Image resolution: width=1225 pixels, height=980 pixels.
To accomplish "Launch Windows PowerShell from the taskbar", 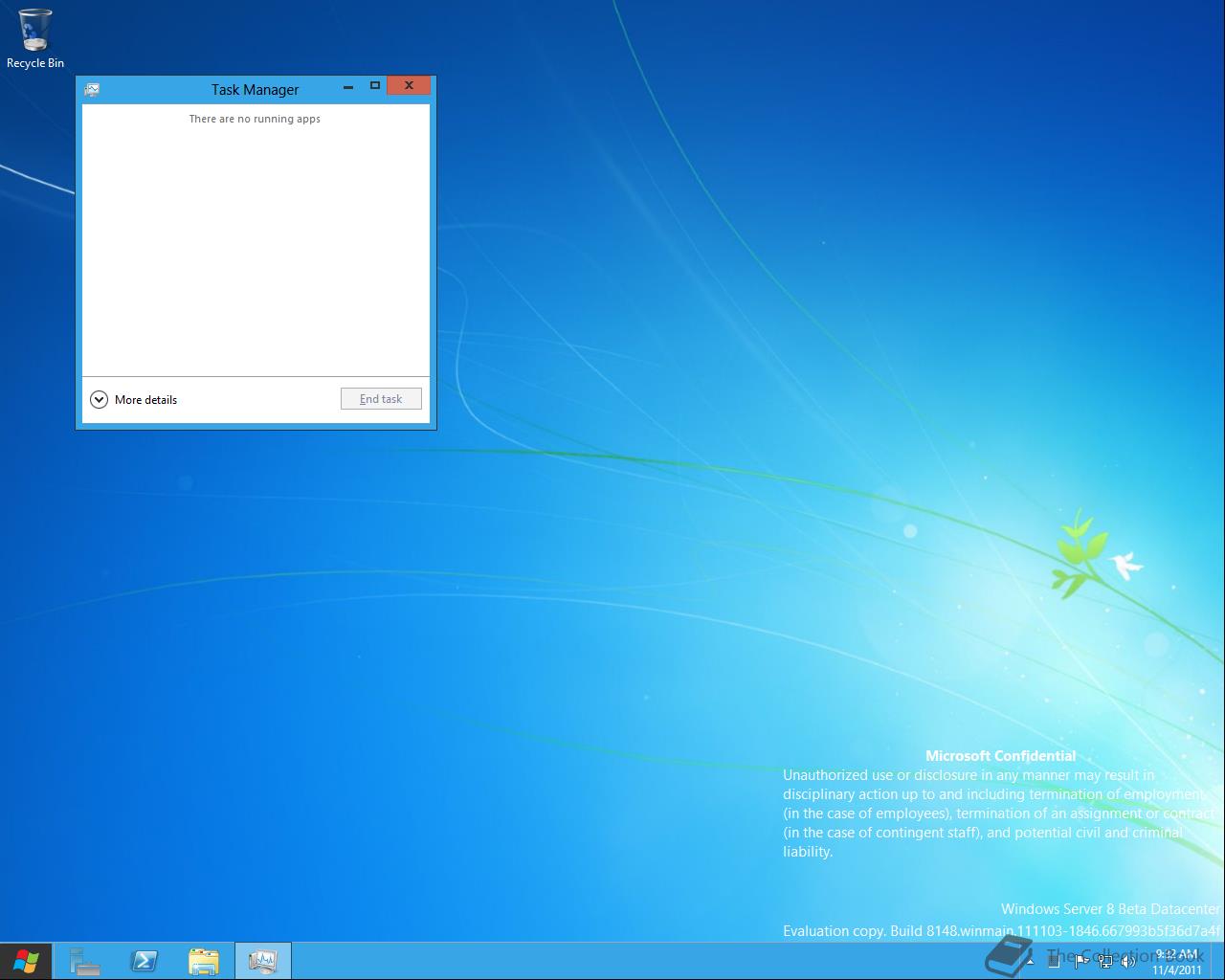I will pos(145,961).
